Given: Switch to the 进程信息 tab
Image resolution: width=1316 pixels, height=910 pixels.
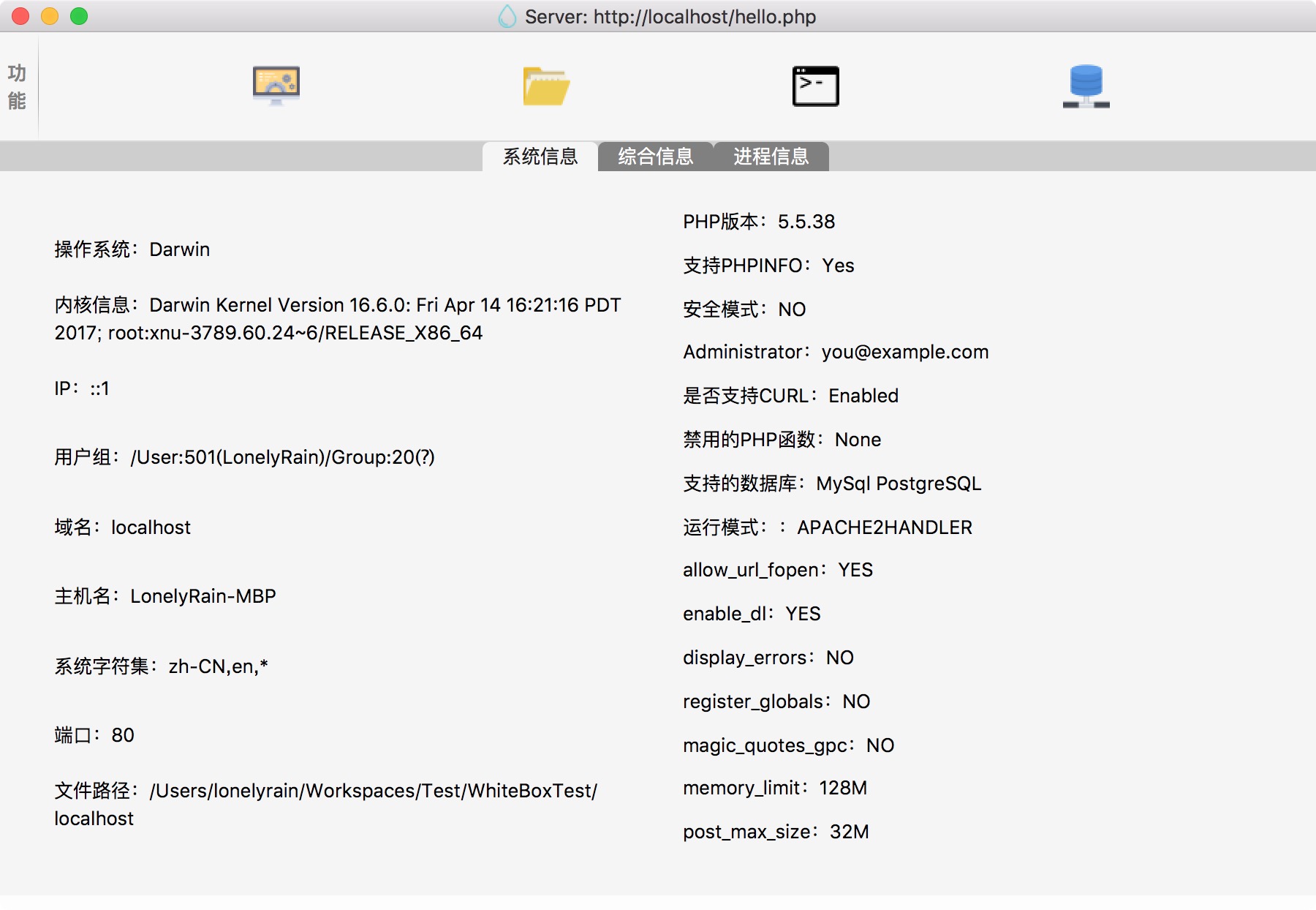Looking at the screenshot, I should pos(771,157).
